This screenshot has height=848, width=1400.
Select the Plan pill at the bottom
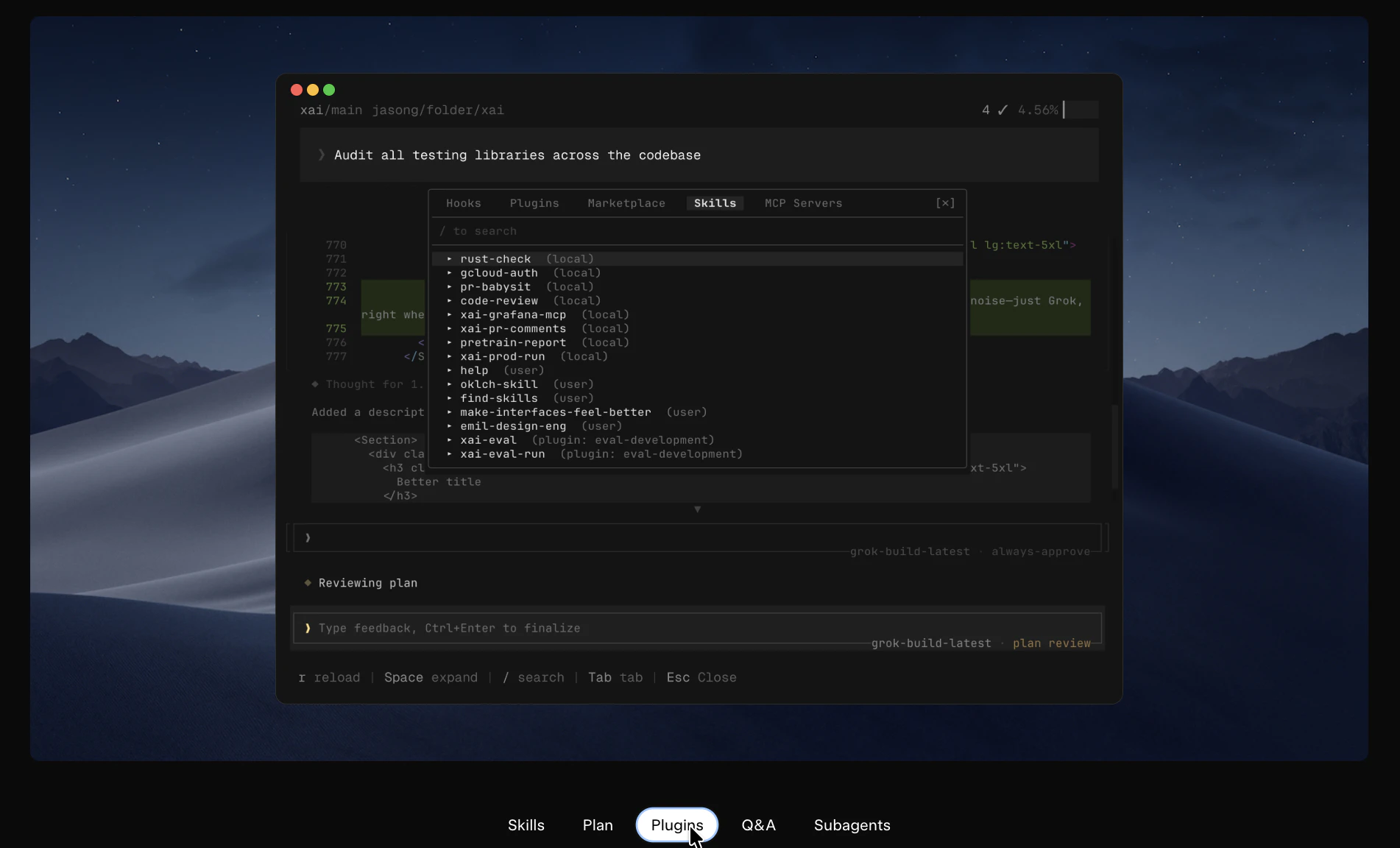(598, 825)
